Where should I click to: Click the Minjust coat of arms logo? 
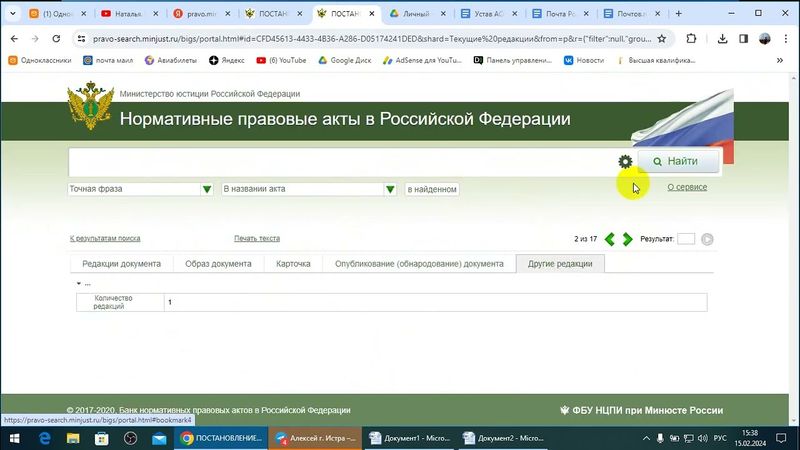[91, 106]
